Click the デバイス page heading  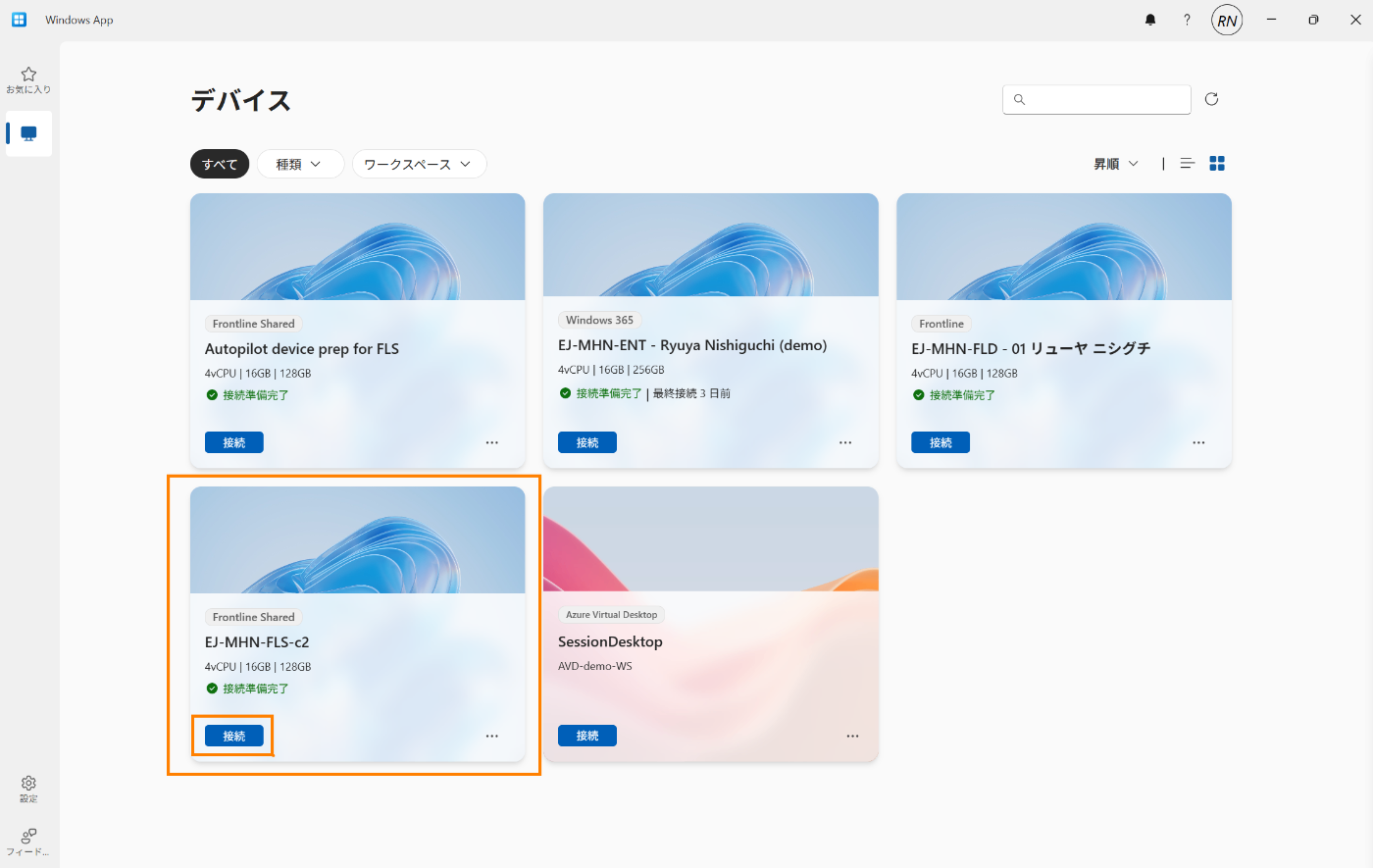coord(241,101)
